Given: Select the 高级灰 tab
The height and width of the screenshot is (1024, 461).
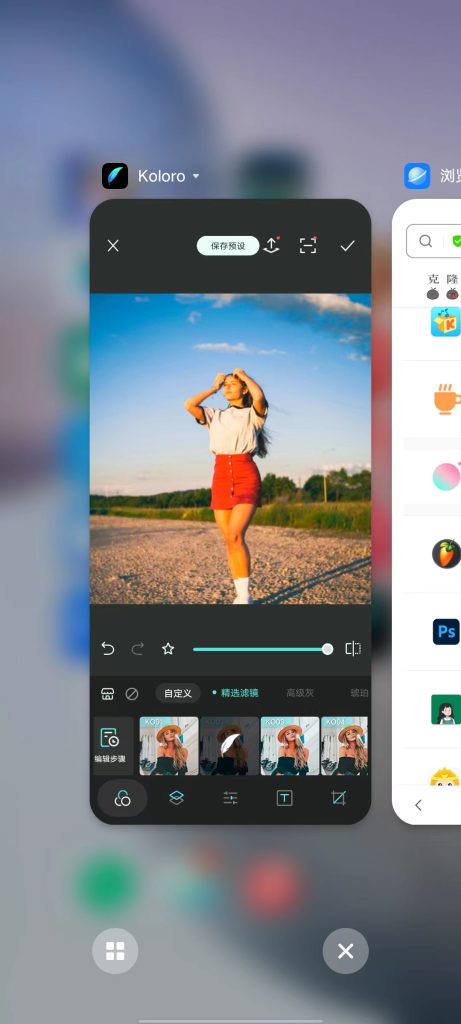Looking at the screenshot, I should pyautogui.click(x=300, y=694).
